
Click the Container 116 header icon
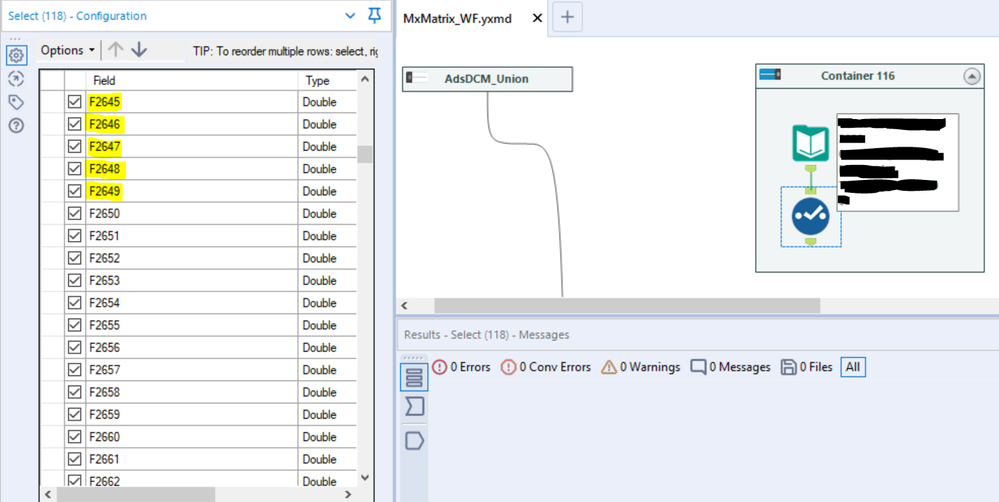(x=770, y=75)
